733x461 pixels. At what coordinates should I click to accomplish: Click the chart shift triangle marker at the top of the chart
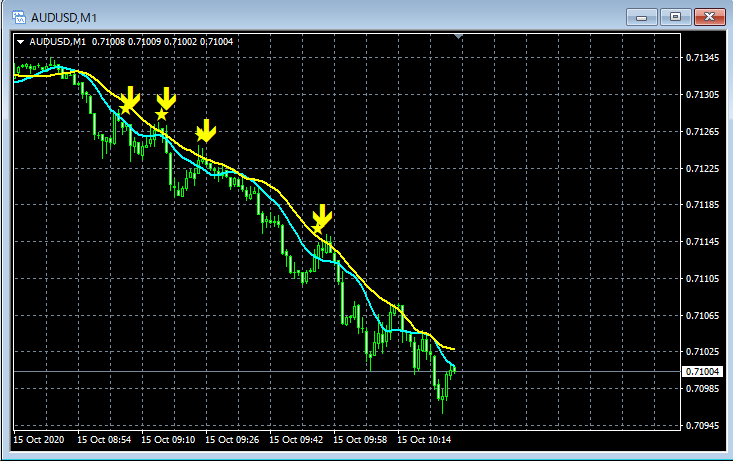(459, 36)
